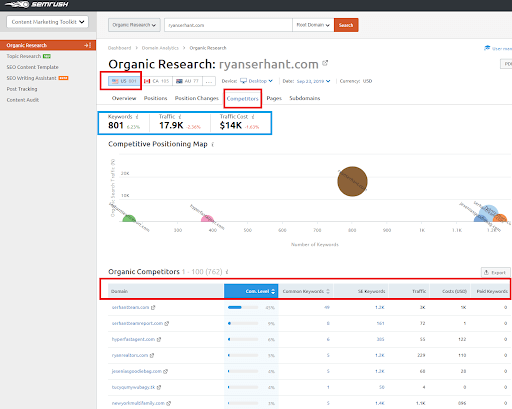The width and height of the screenshot is (512, 409).
Task: Open external link icon beside jeseniasgoodiebag.com
Action: coord(165,371)
